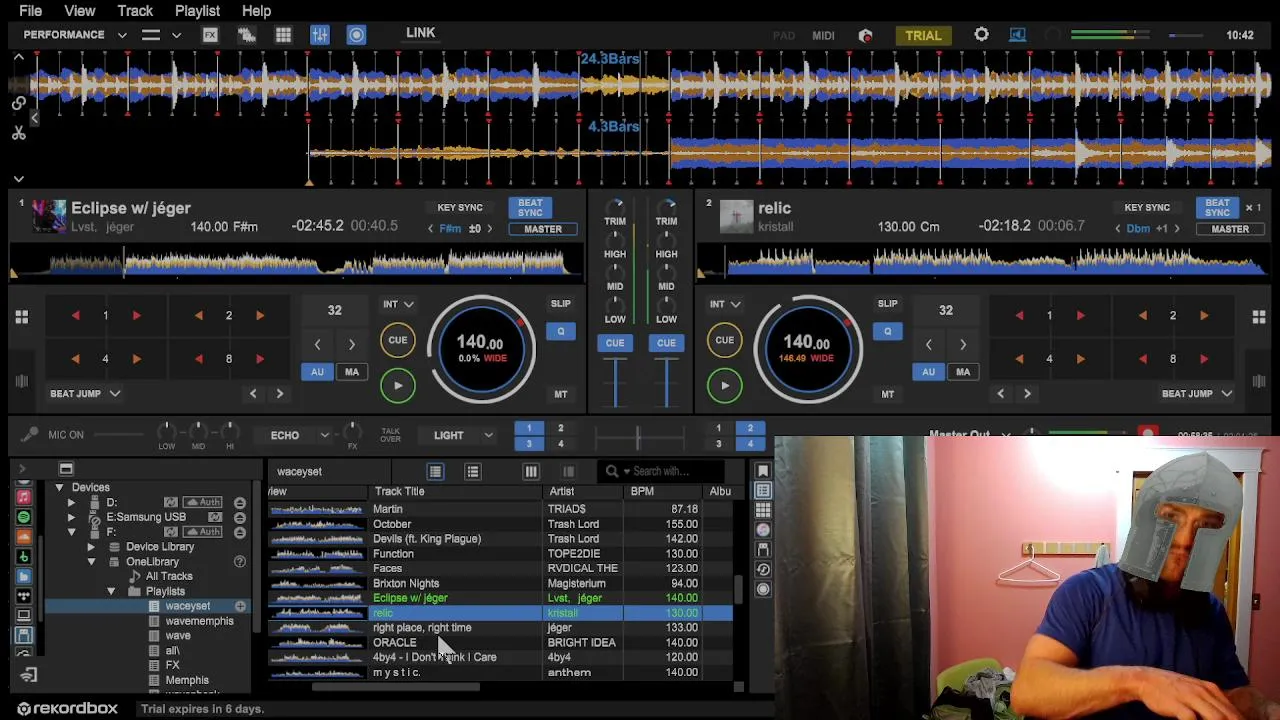Viewport: 1280px width, 720px height.
Task: Click channel 2 volume fader
Action: tap(666, 382)
